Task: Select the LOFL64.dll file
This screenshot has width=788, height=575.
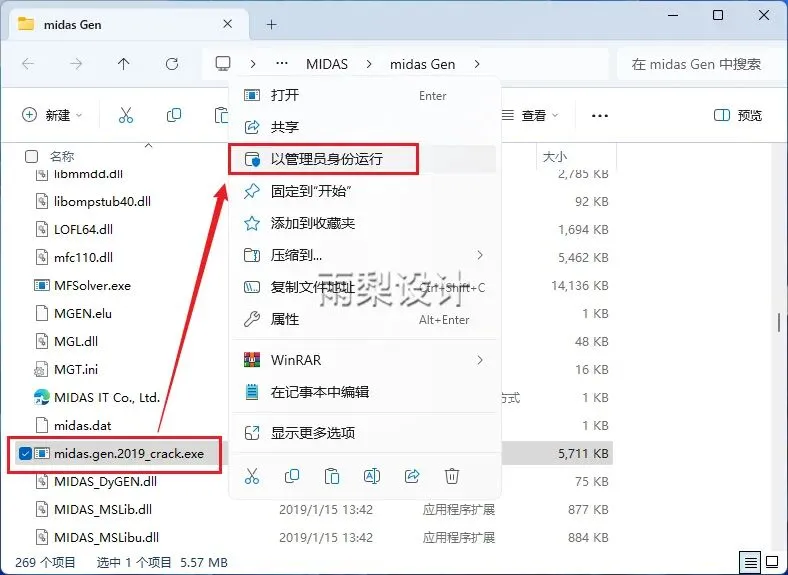Action: [83, 230]
